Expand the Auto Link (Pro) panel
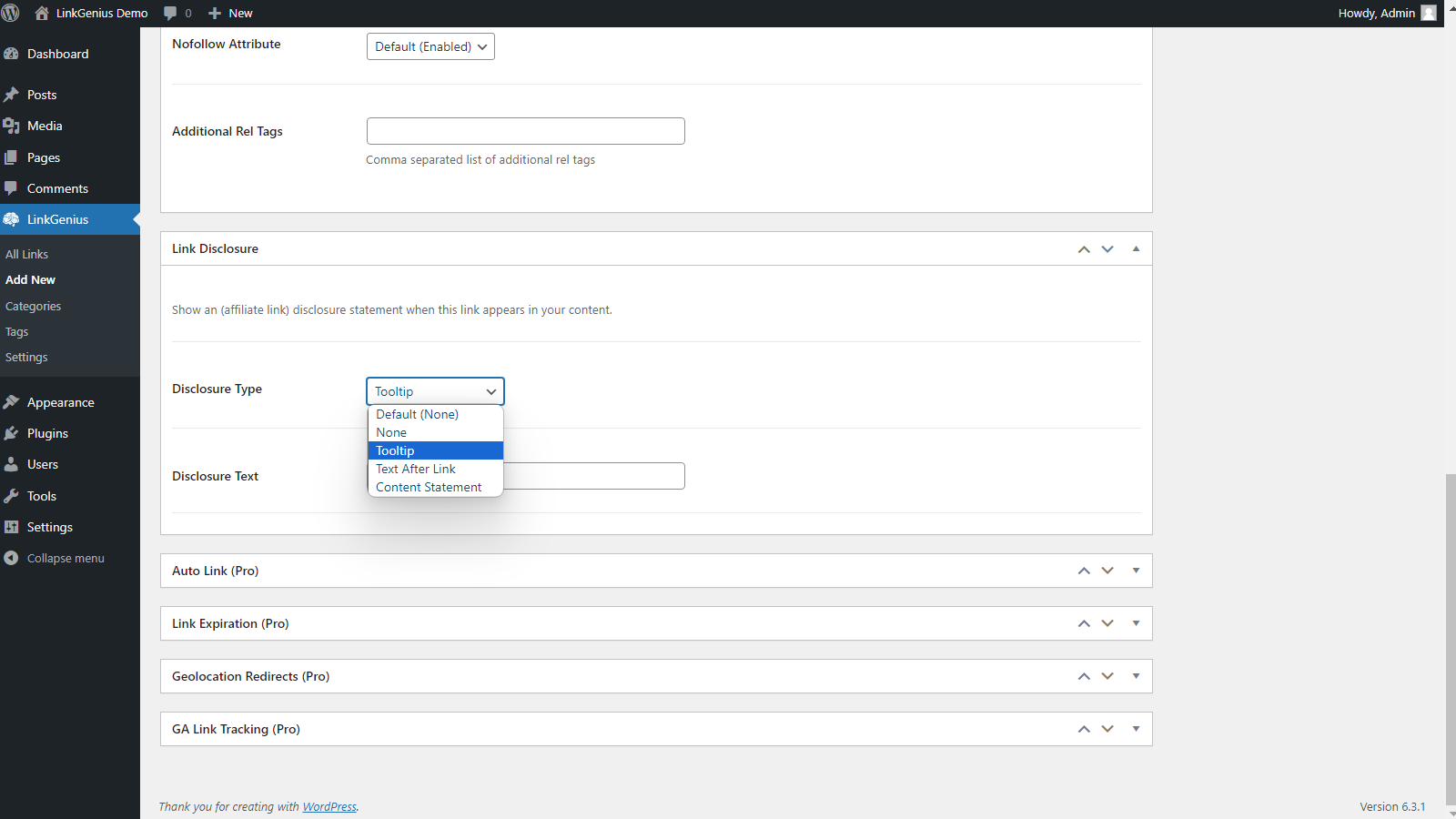The width and height of the screenshot is (1456, 819). tap(1136, 571)
